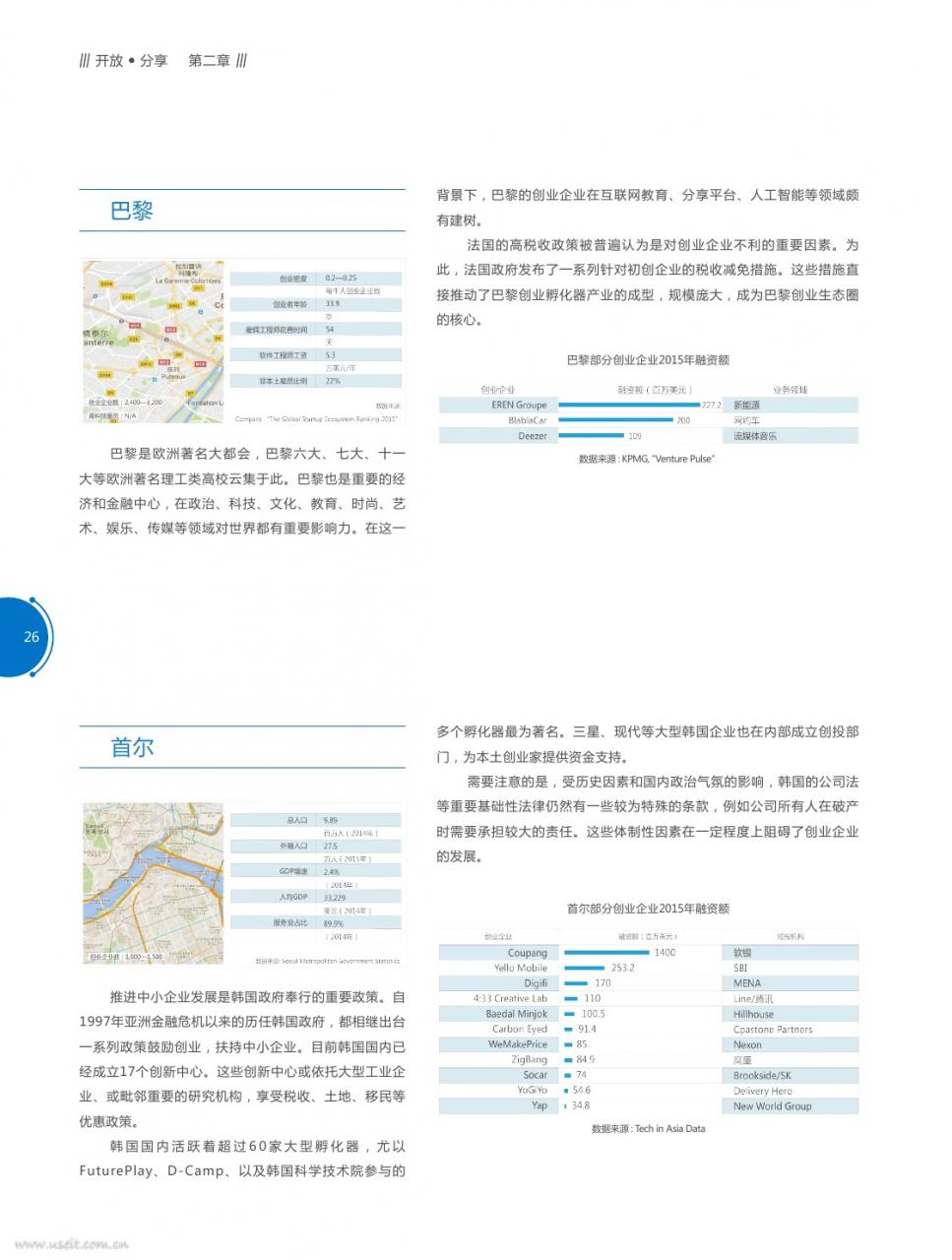Image resolution: width=952 pixels, height=1260 pixels.
Task: Click the investor 'Line/腾讯'
Action: click(x=753, y=998)
